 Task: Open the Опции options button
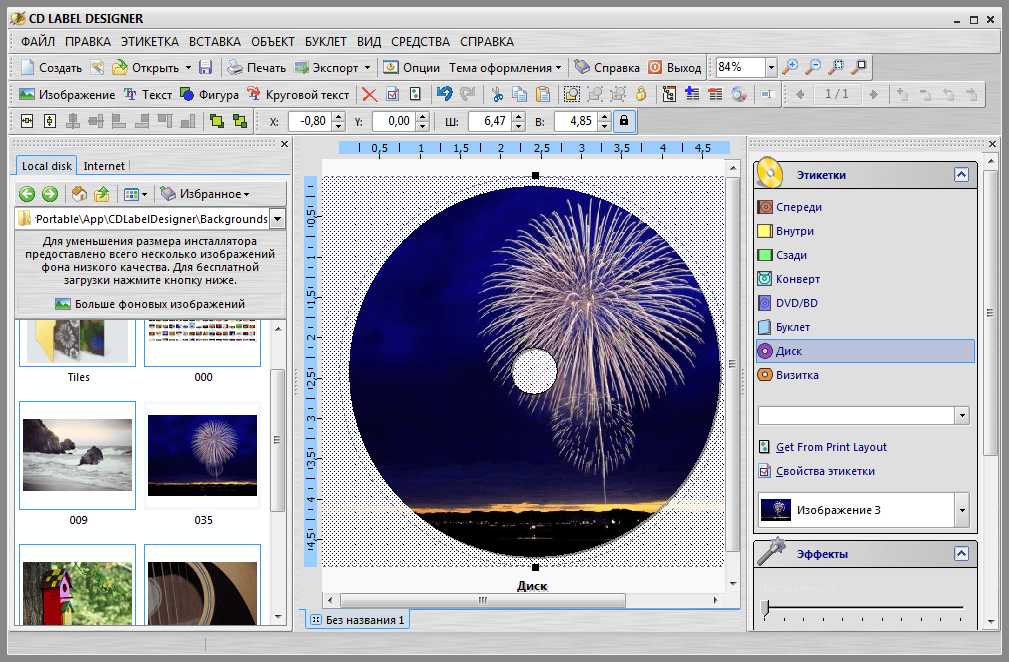coord(411,68)
